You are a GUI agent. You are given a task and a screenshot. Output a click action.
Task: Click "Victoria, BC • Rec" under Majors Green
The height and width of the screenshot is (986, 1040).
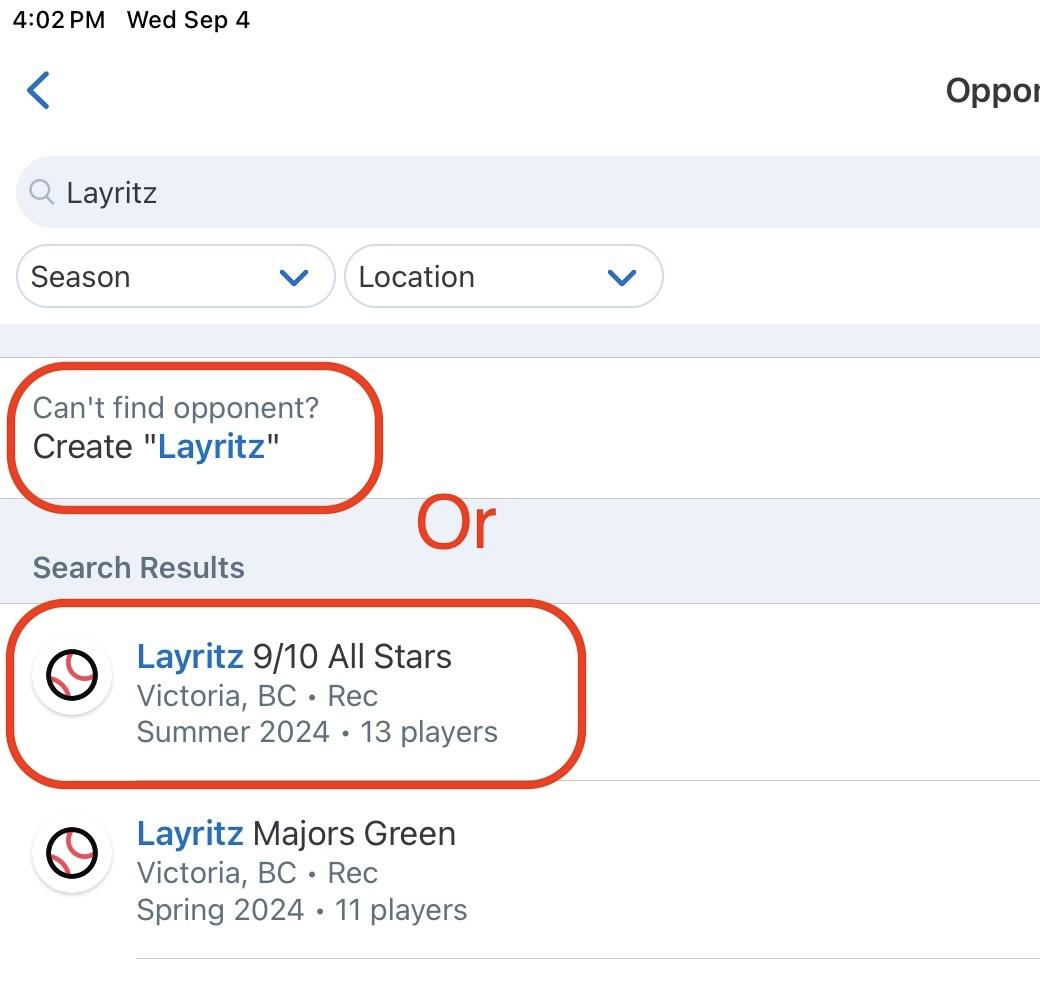[257, 872]
